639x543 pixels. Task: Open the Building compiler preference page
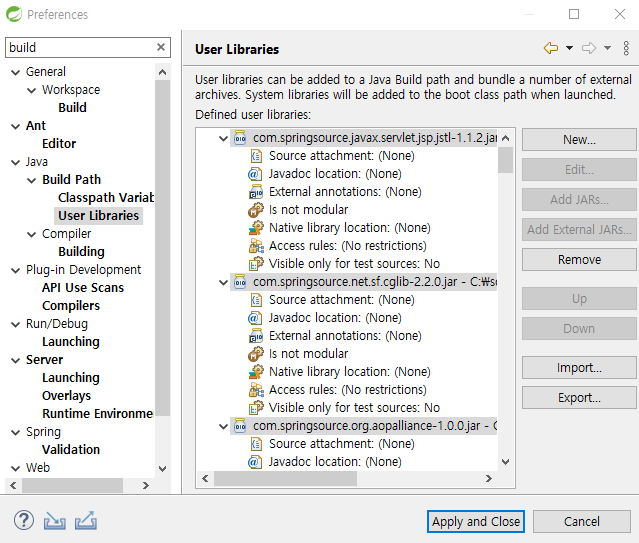coord(82,252)
